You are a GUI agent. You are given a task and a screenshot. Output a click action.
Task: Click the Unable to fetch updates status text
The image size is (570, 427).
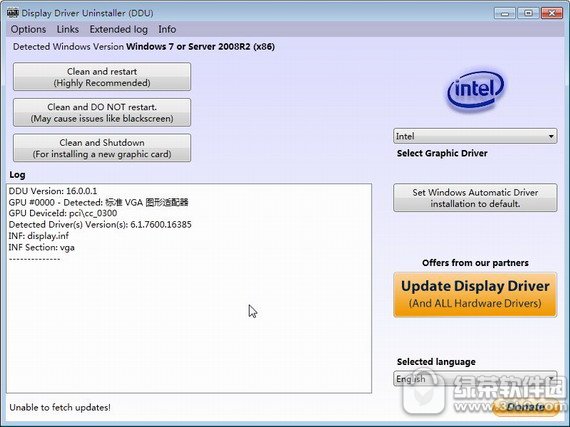60,407
